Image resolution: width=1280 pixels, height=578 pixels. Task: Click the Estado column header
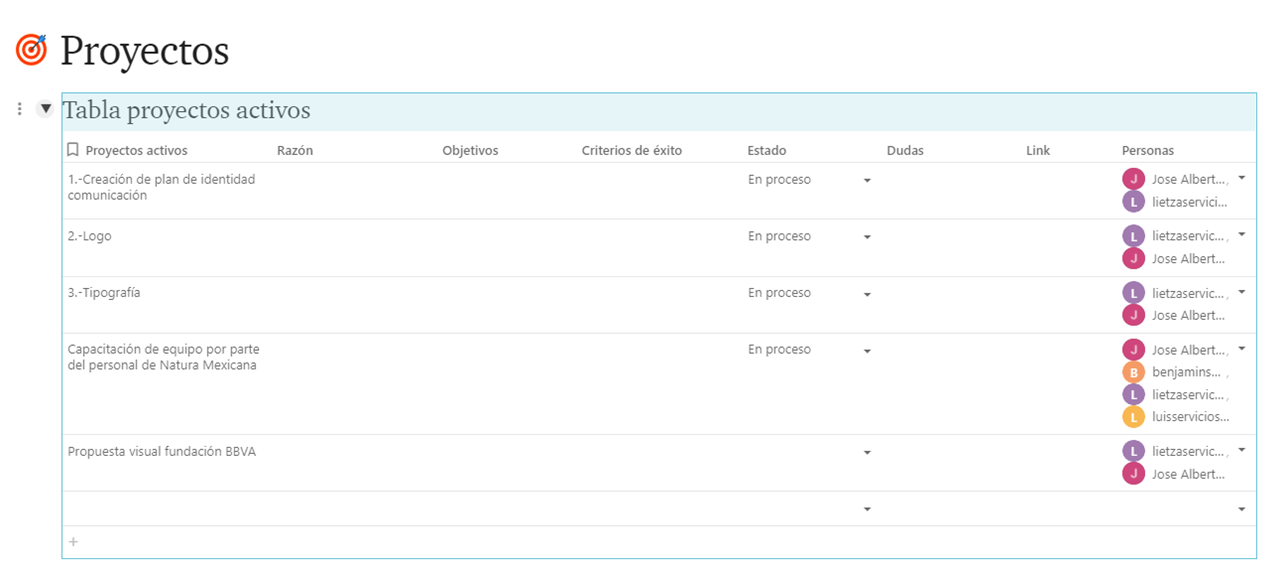[x=767, y=150]
